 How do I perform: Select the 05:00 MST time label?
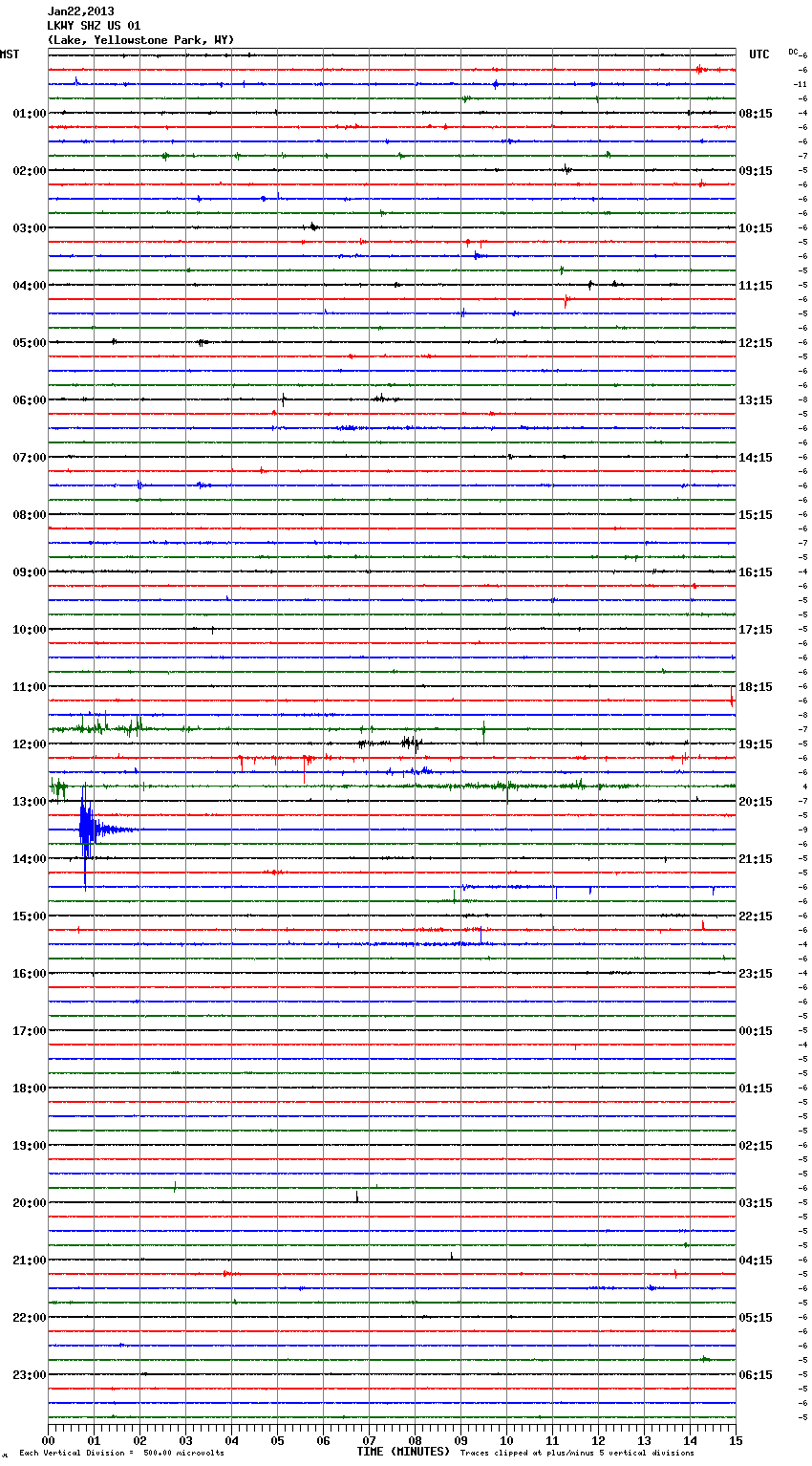30,343
